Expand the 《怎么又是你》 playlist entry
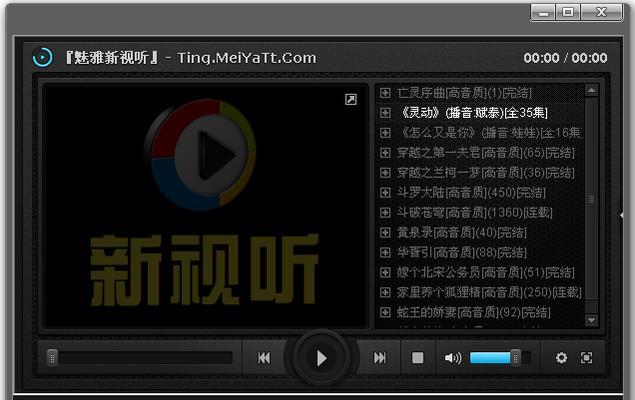 pos(385,133)
